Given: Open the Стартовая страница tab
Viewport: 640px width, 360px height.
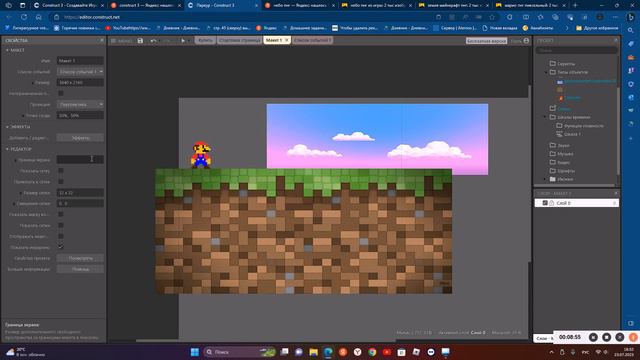Looking at the screenshot, I should (239, 40).
